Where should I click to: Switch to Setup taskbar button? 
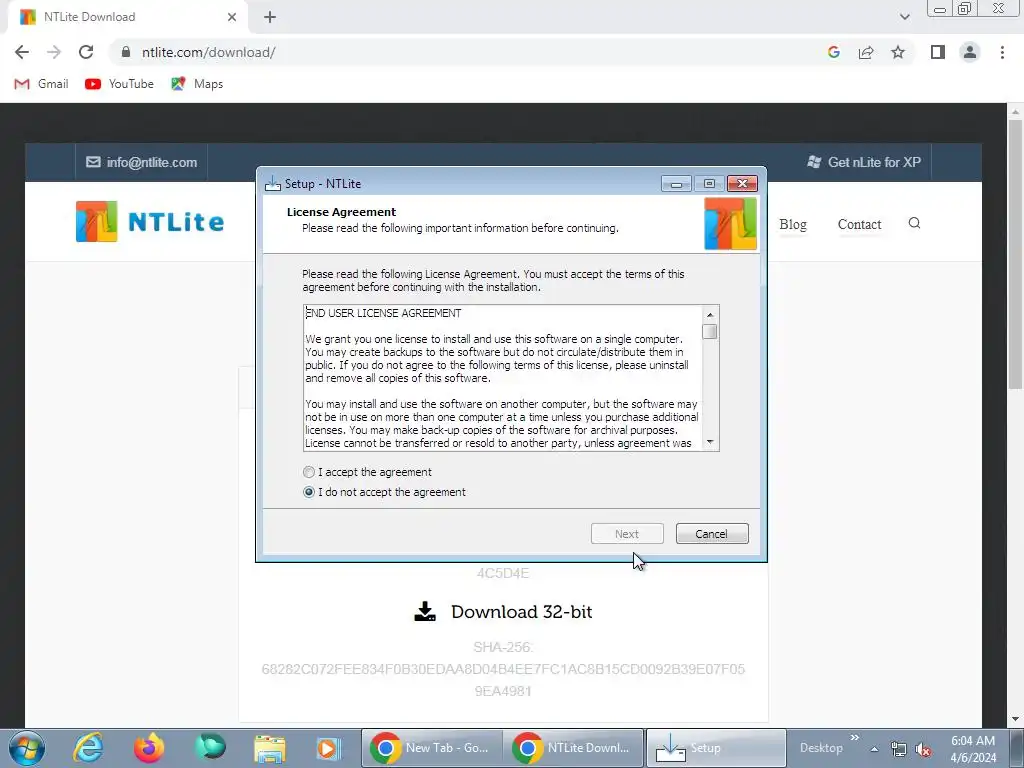716,748
